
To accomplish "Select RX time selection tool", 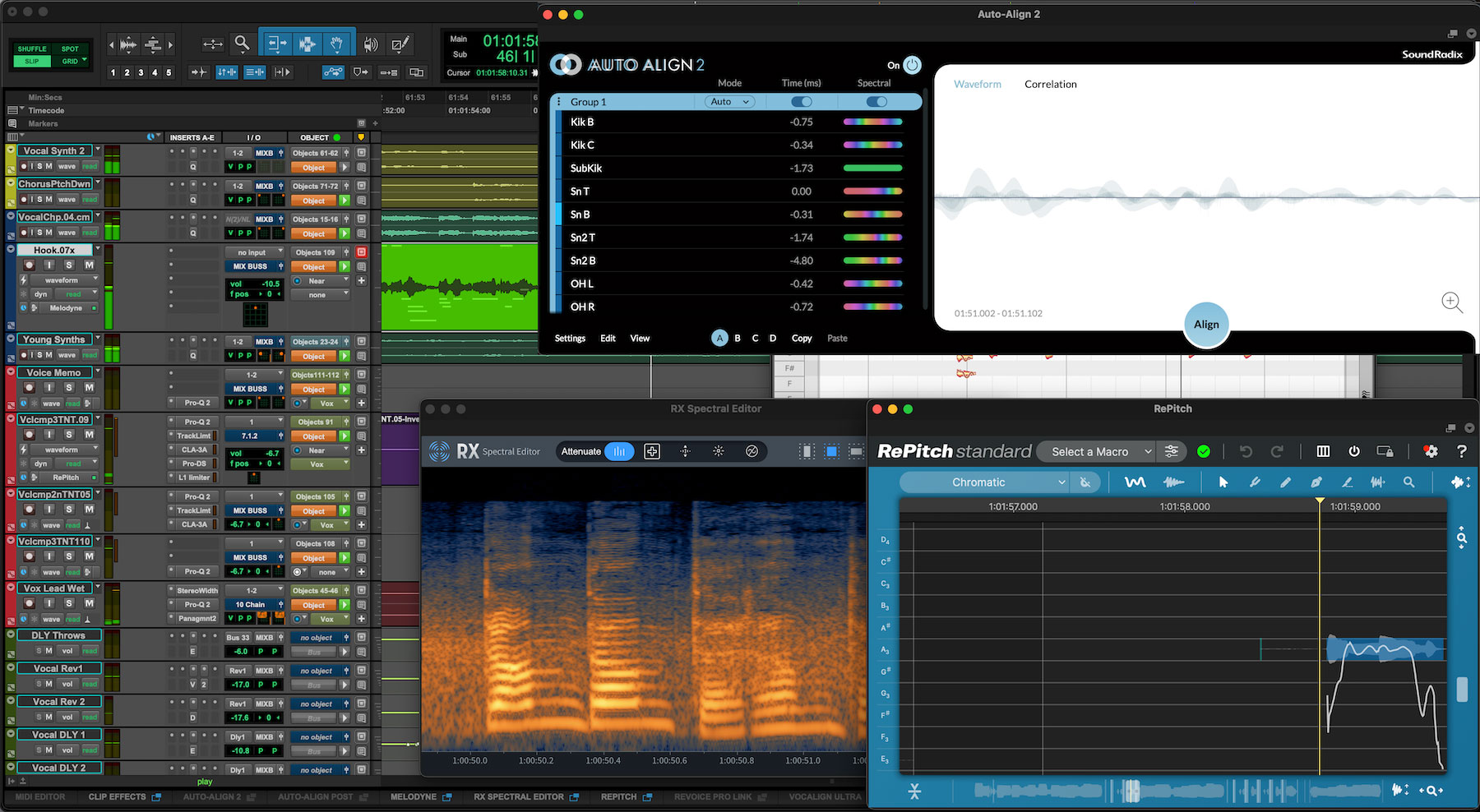I will click(807, 451).
